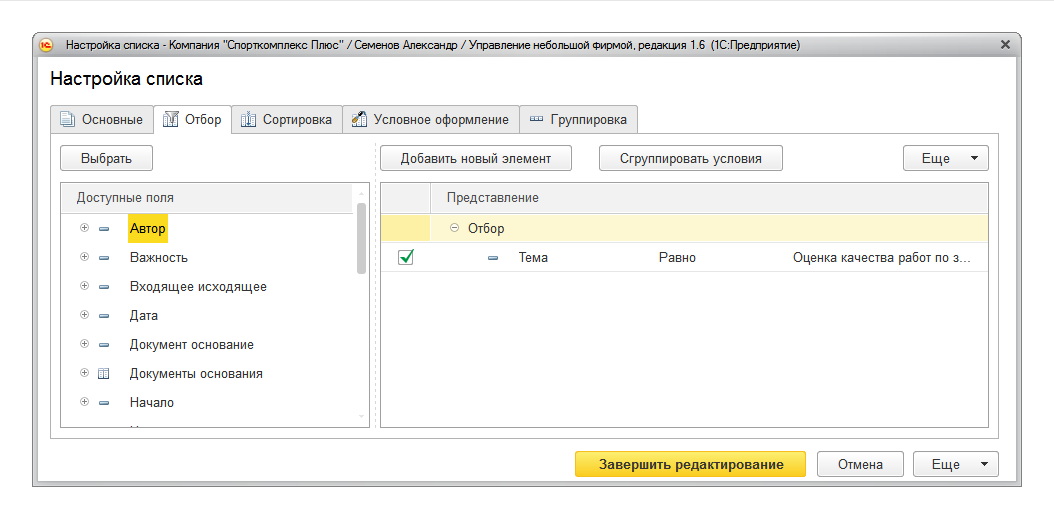Expand the Дата field node

pos(84,316)
